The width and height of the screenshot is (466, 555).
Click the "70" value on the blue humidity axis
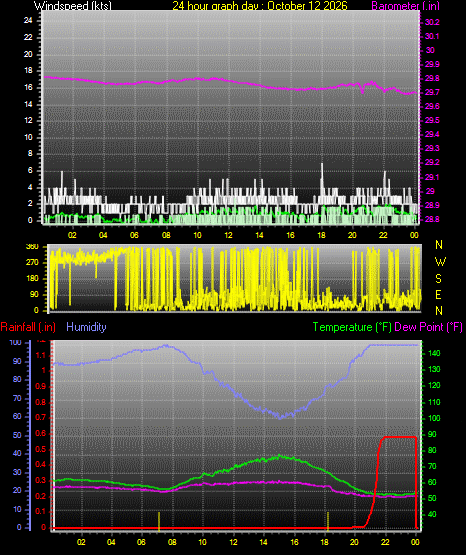[x=17, y=399]
